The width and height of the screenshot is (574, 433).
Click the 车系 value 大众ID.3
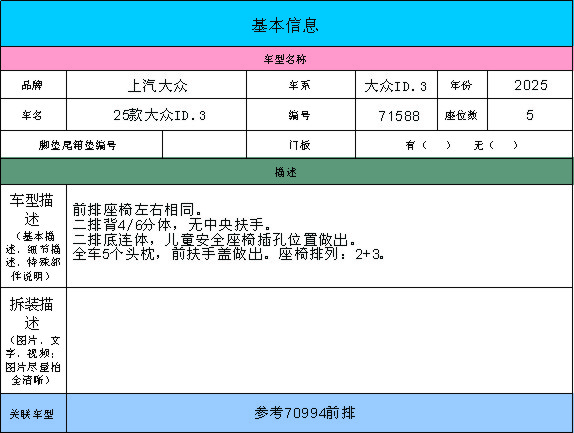pyautogui.click(x=396, y=85)
